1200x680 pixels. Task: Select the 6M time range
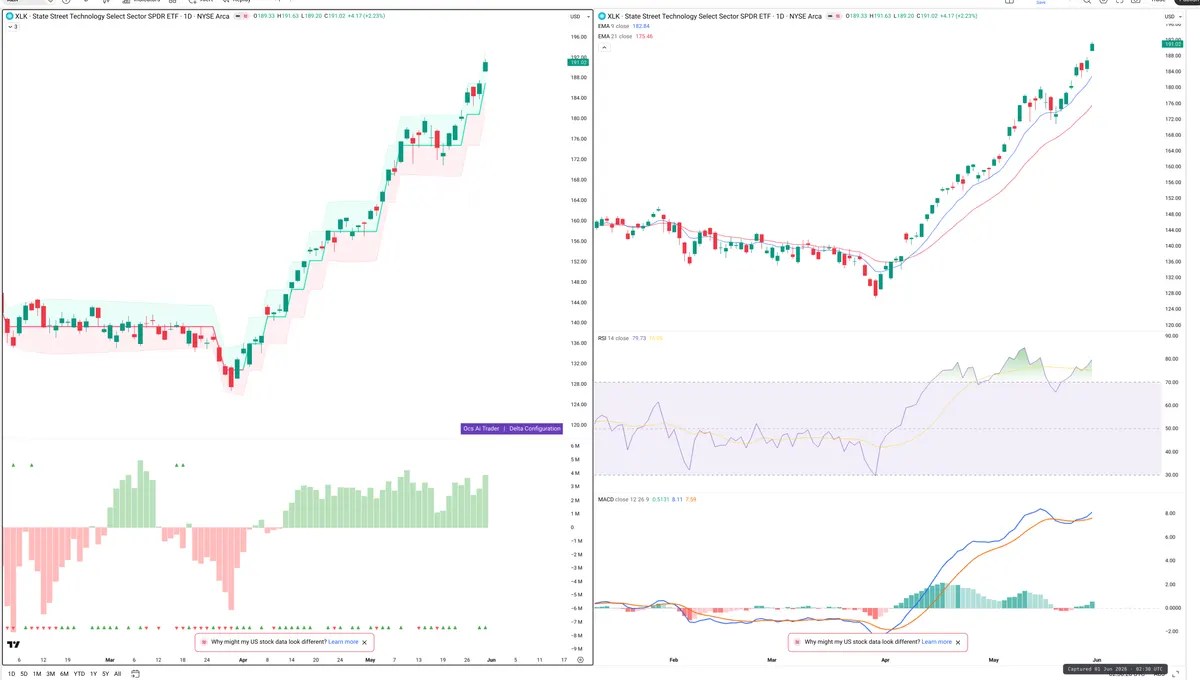click(64, 674)
